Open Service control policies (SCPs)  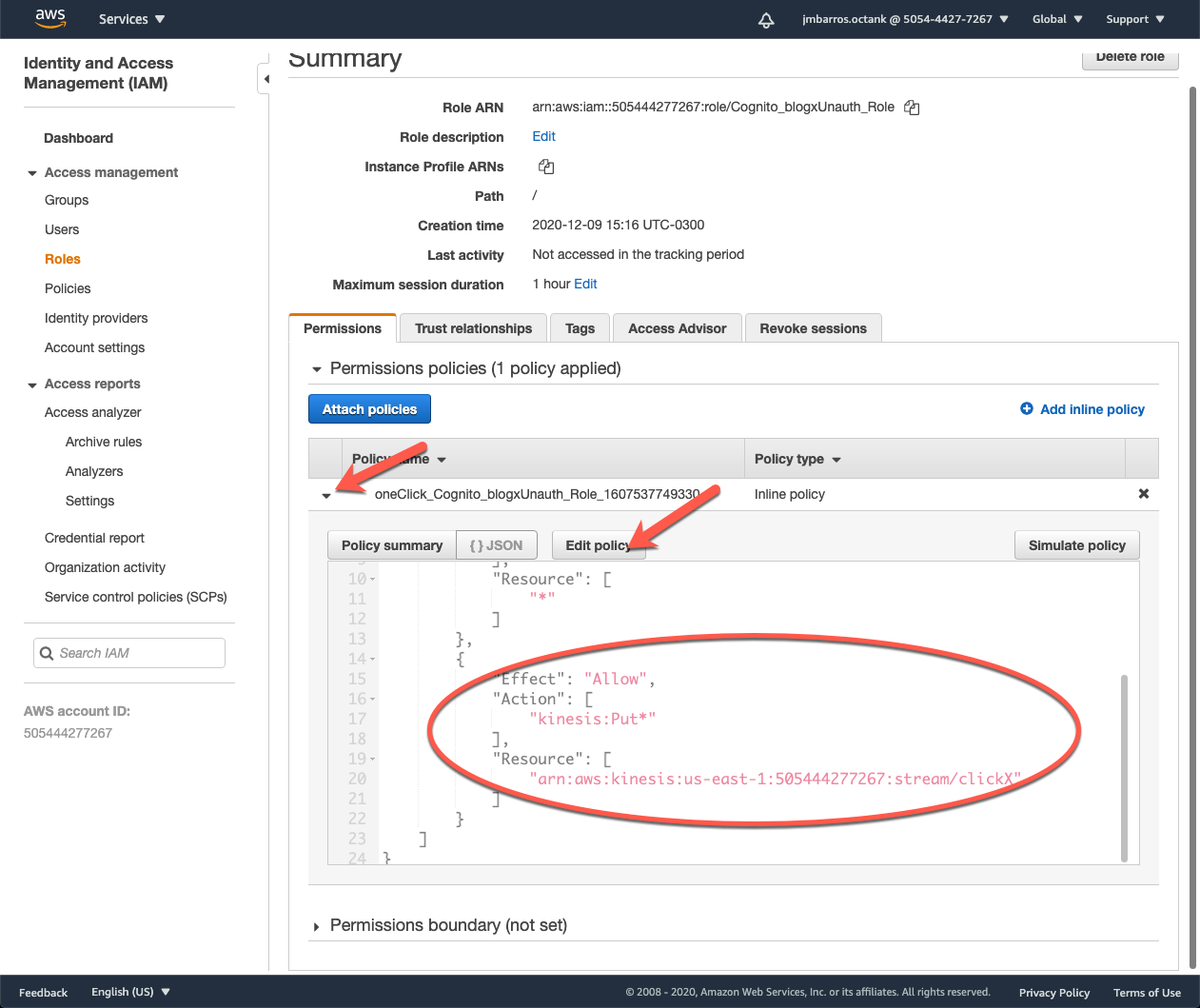click(136, 597)
